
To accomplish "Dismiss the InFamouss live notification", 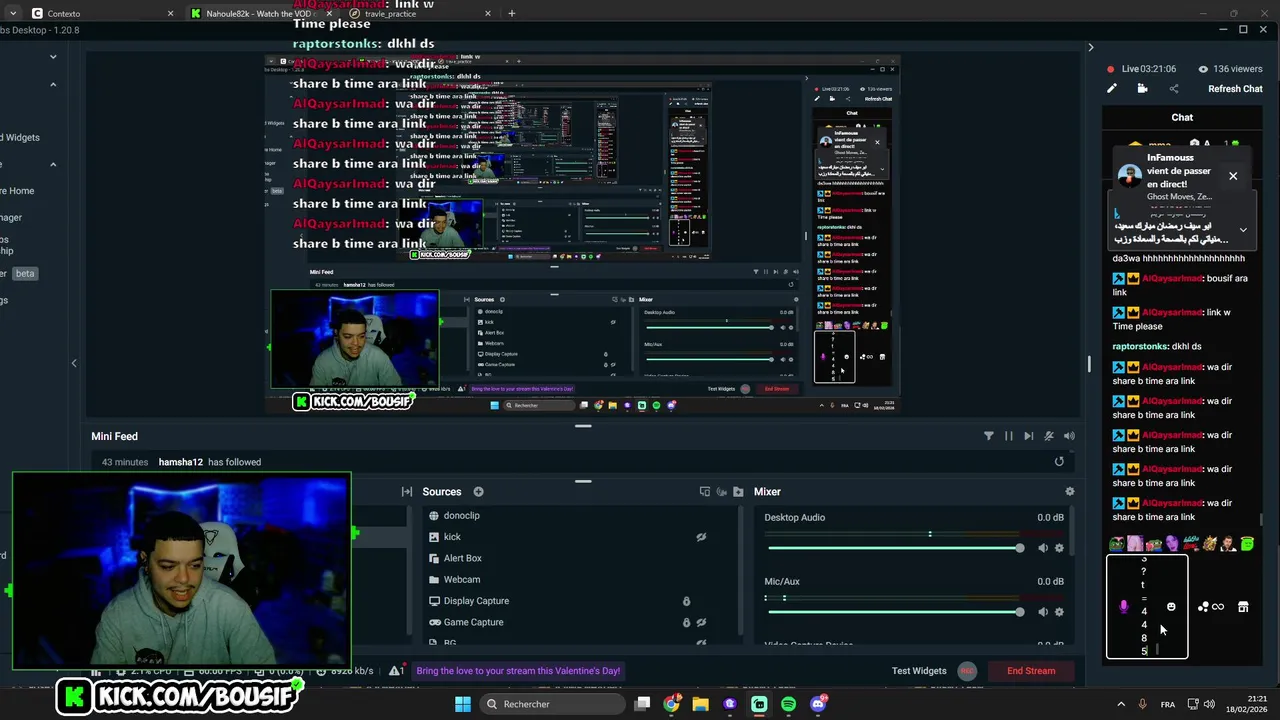I will click(x=1233, y=176).
